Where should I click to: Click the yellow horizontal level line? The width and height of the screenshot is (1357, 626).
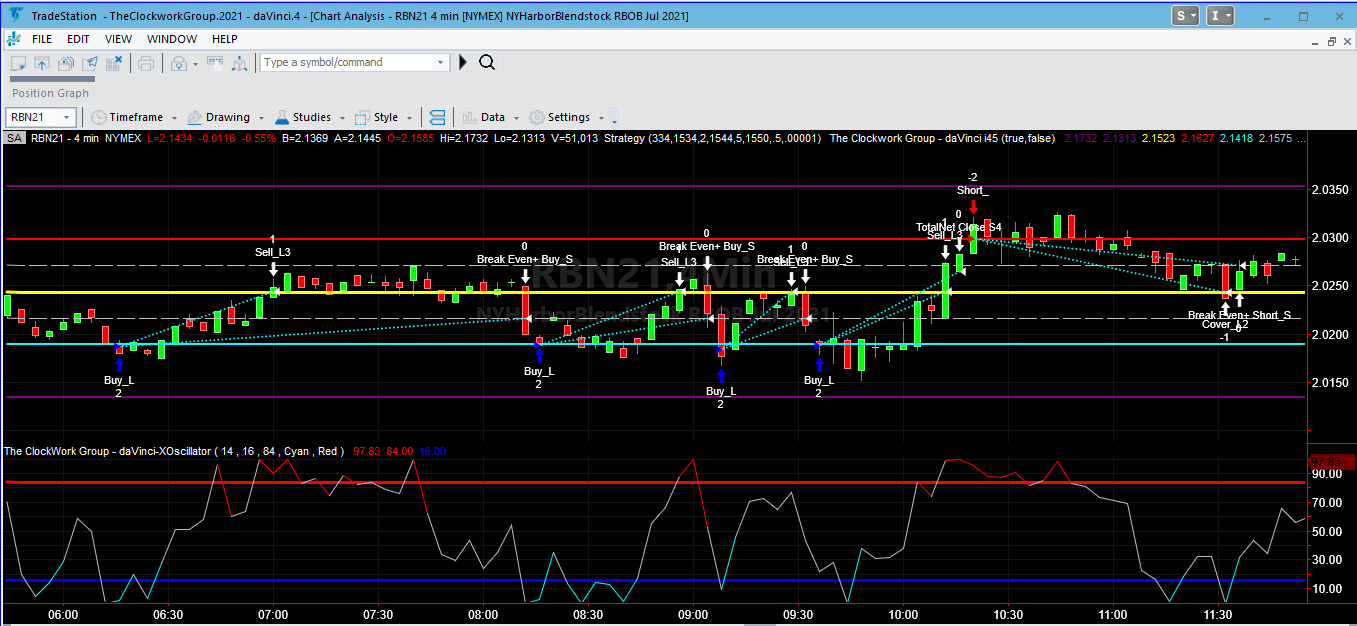pyautogui.click(x=655, y=292)
